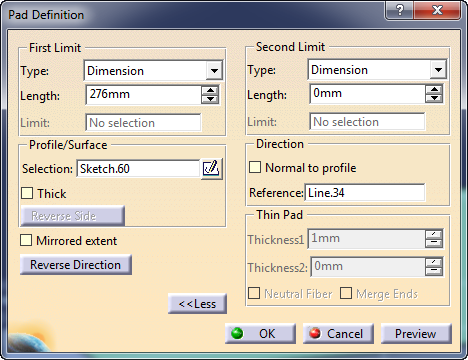Image resolution: width=468 pixels, height=360 pixels.
Task: Click Second Limit 'No selection' field
Action: tap(368, 122)
